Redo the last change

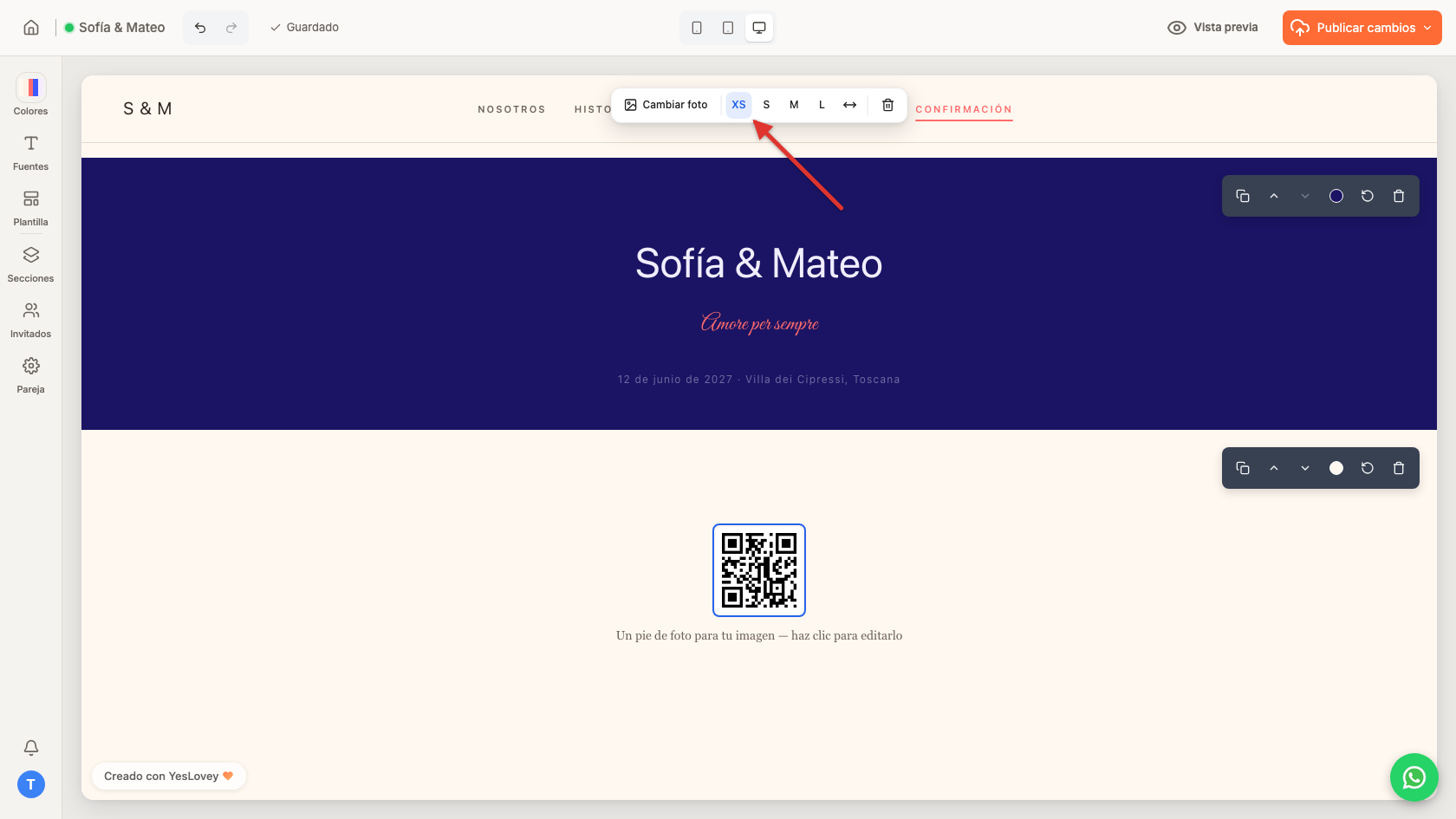coord(231,28)
